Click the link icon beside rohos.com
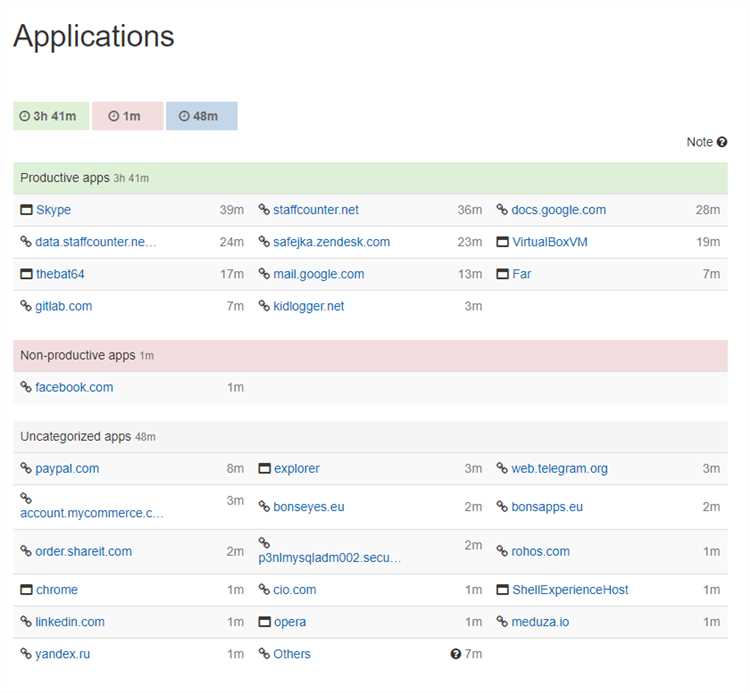This screenshot has height=693, width=750. [x=502, y=551]
